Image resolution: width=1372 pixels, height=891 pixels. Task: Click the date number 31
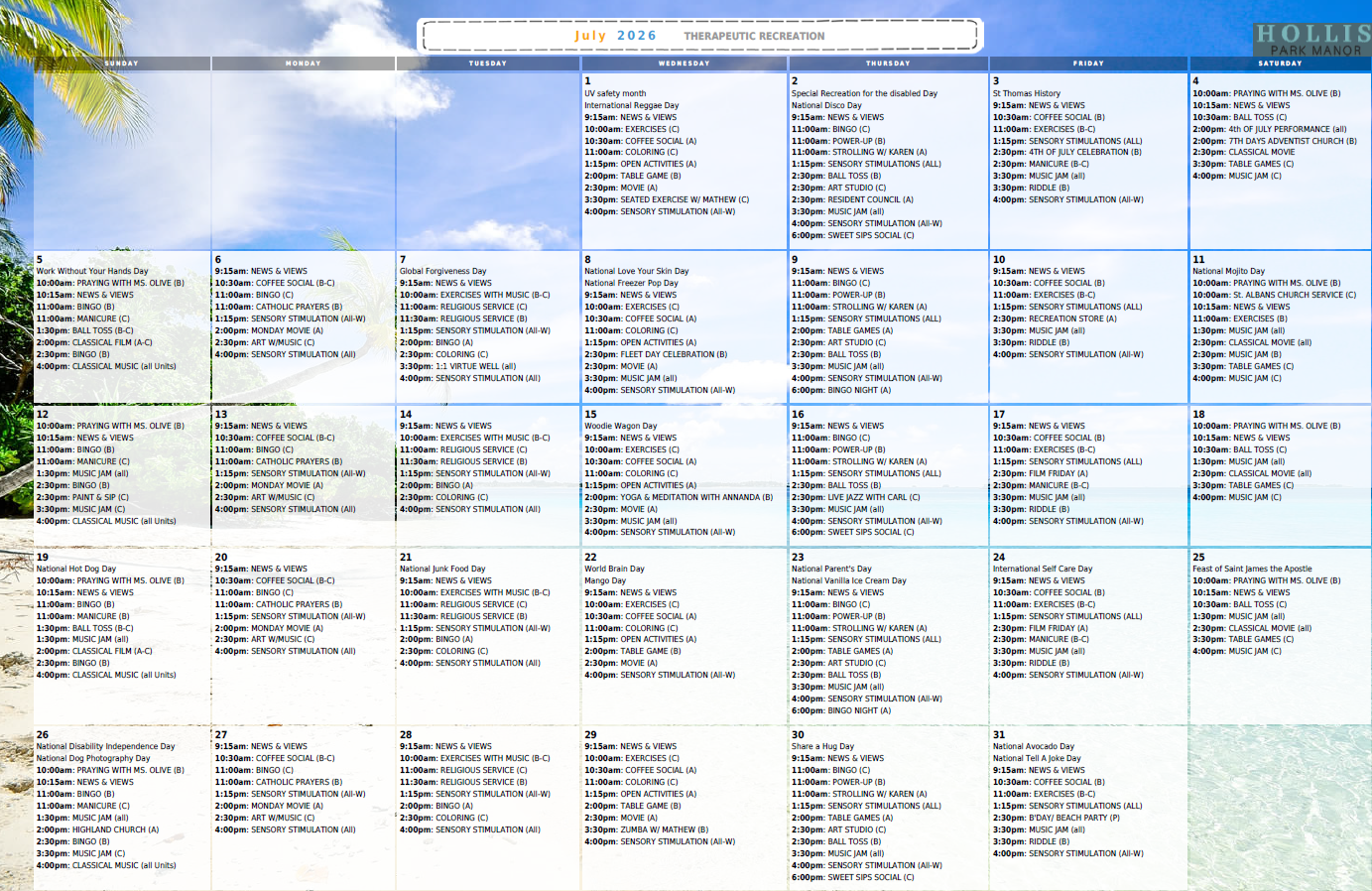[999, 735]
